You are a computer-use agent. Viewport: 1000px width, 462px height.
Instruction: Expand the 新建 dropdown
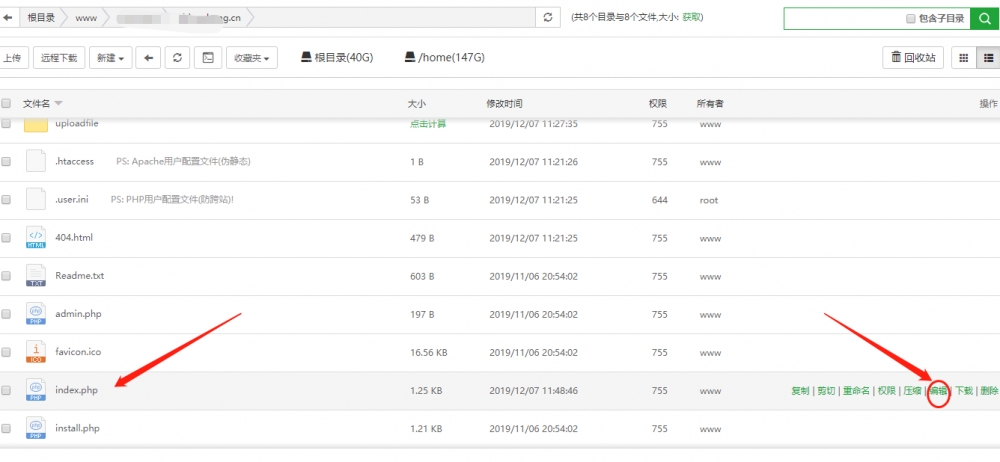coord(110,58)
